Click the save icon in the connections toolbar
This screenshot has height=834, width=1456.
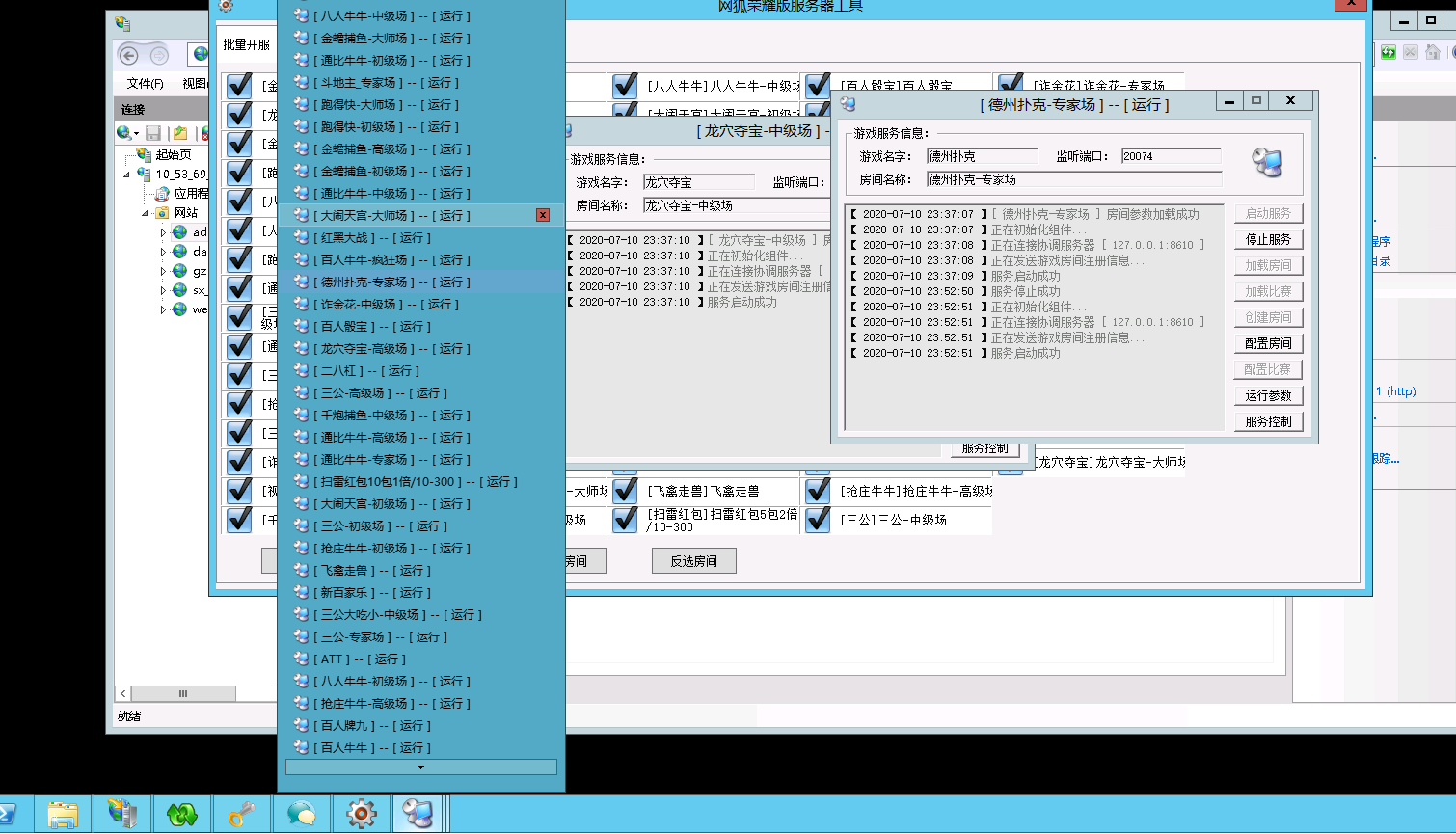[x=153, y=133]
